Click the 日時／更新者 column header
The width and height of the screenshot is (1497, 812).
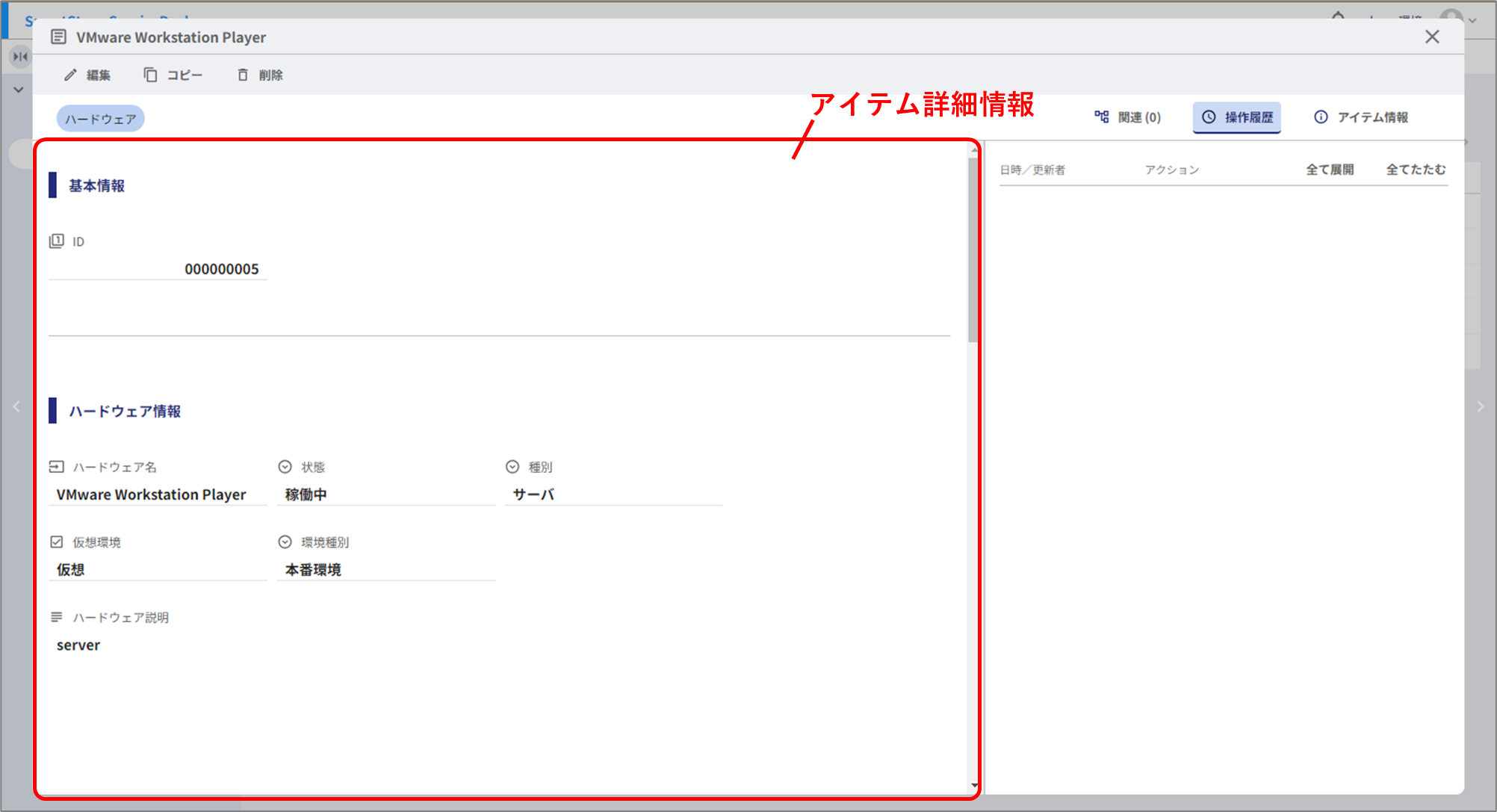[x=1032, y=170]
